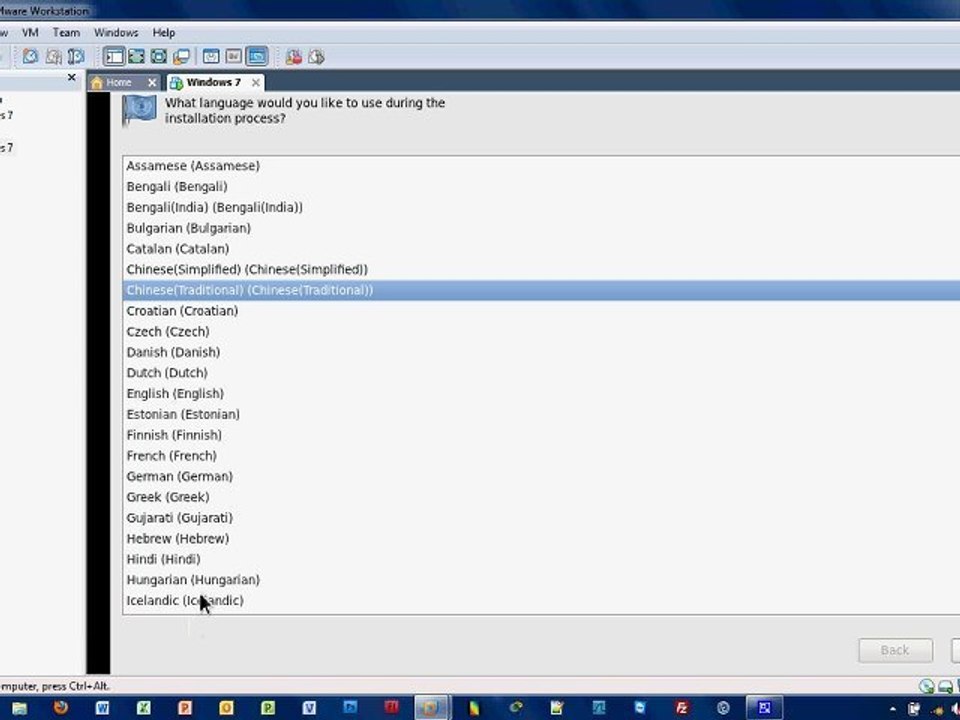Screen dimensions: 960x720
Task: Click the last toolbar icon with arrow
Action: tap(317, 57)
